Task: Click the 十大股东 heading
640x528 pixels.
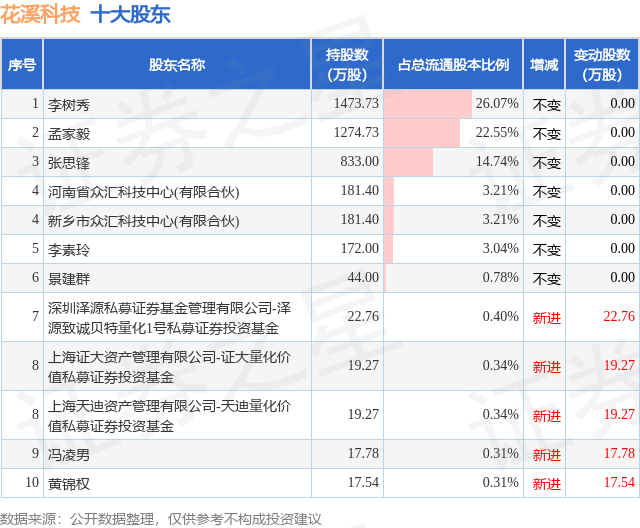Action: tap(130, 14)
